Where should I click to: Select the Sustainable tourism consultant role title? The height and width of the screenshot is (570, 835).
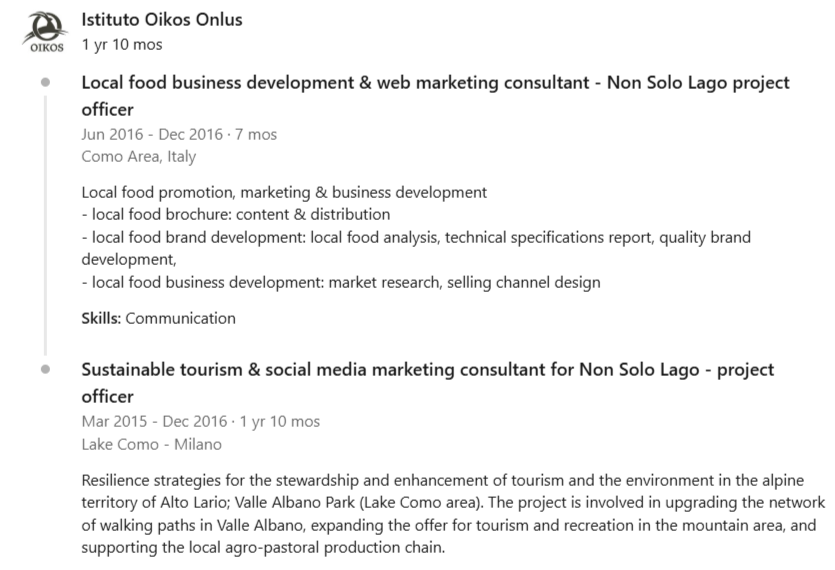click(x=428, y=382)
